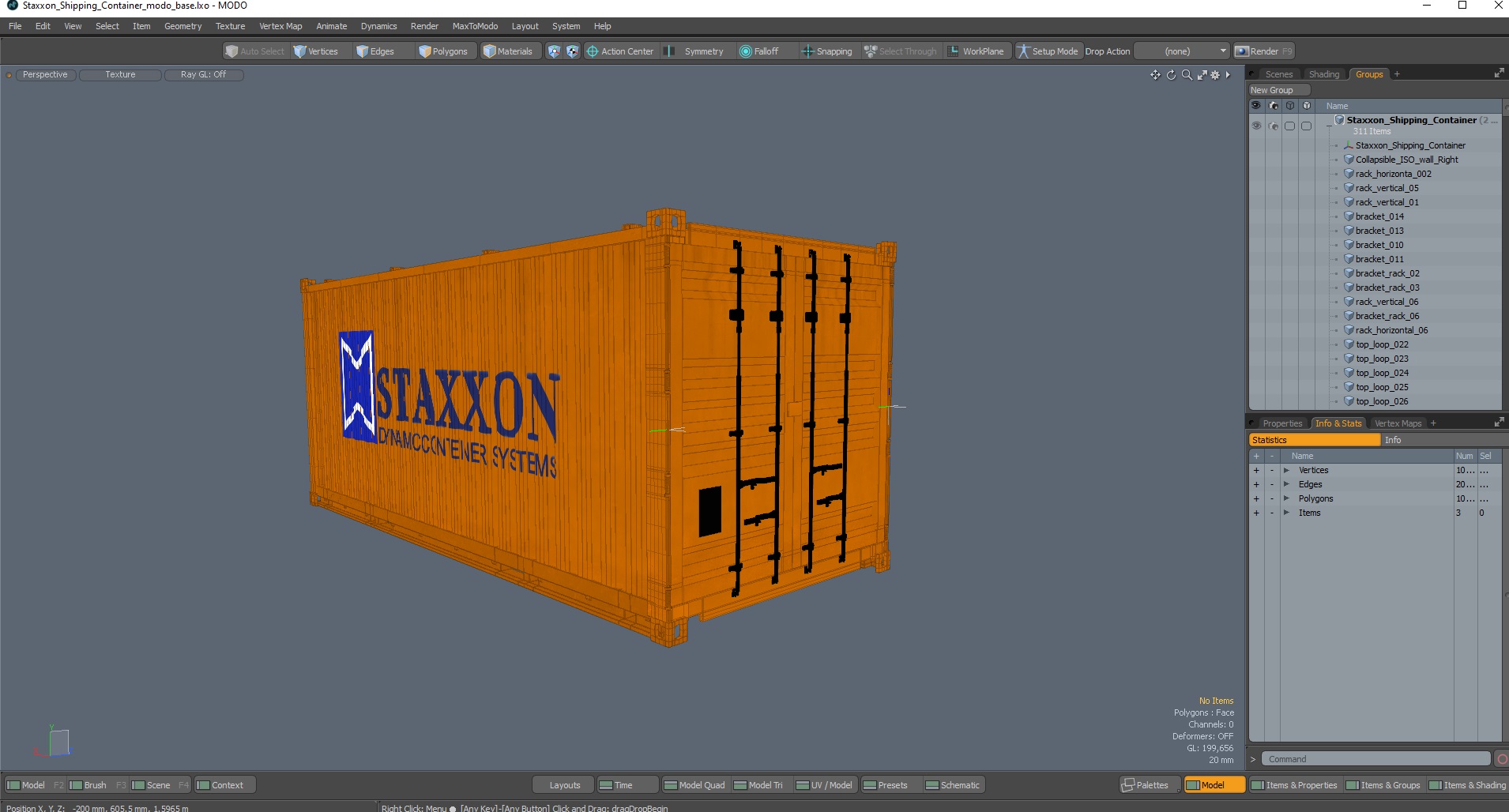Maximize the 3D viewport
Screen dimensions: 1509x812
pos(1202,75)
